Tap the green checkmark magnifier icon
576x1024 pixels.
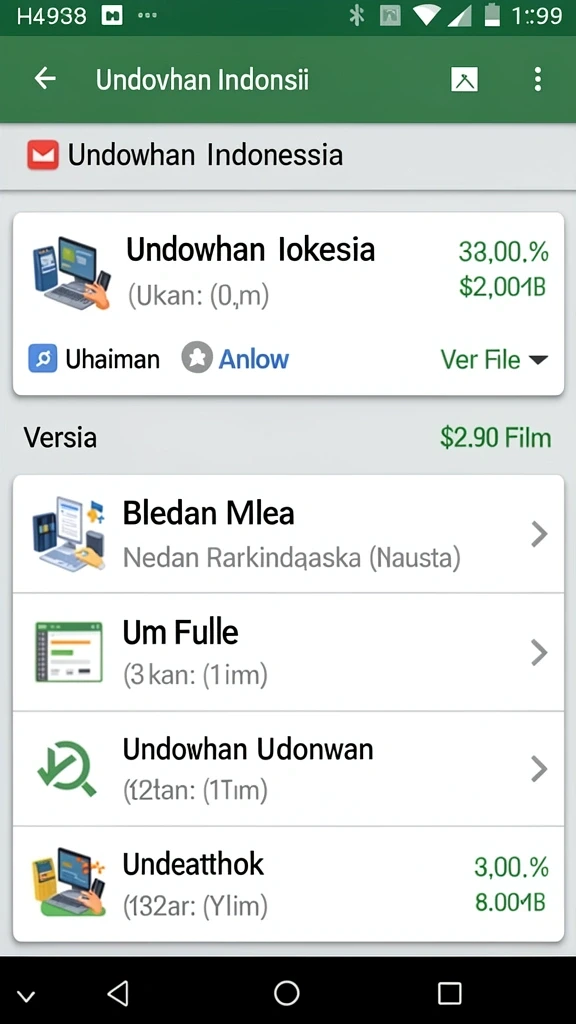(67, 769)
